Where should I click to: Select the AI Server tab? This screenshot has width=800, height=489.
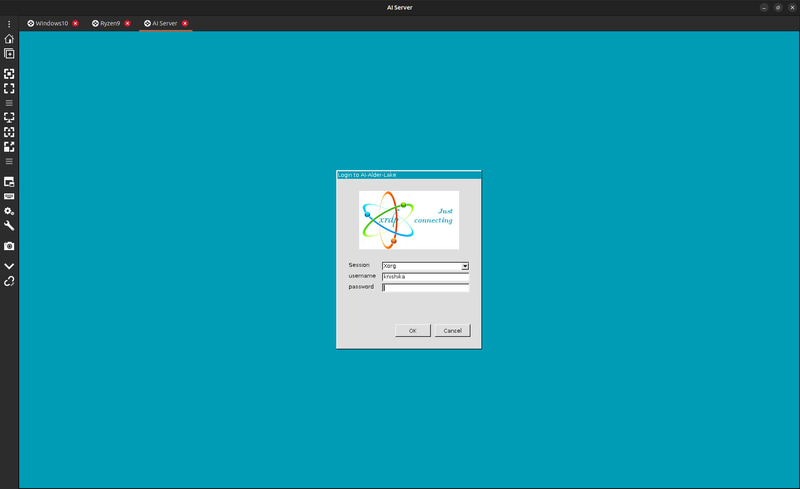(164, 23)
